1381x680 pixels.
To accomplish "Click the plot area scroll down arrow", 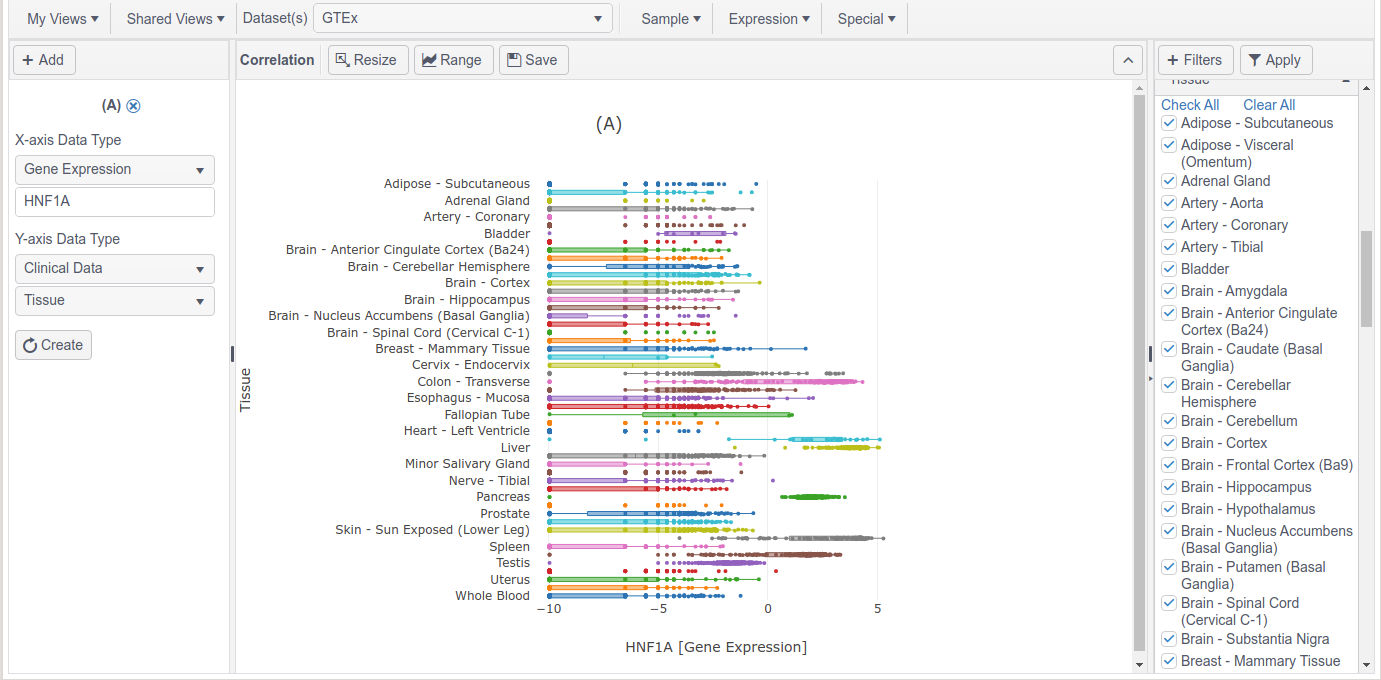I will (x=1139, y=664).
